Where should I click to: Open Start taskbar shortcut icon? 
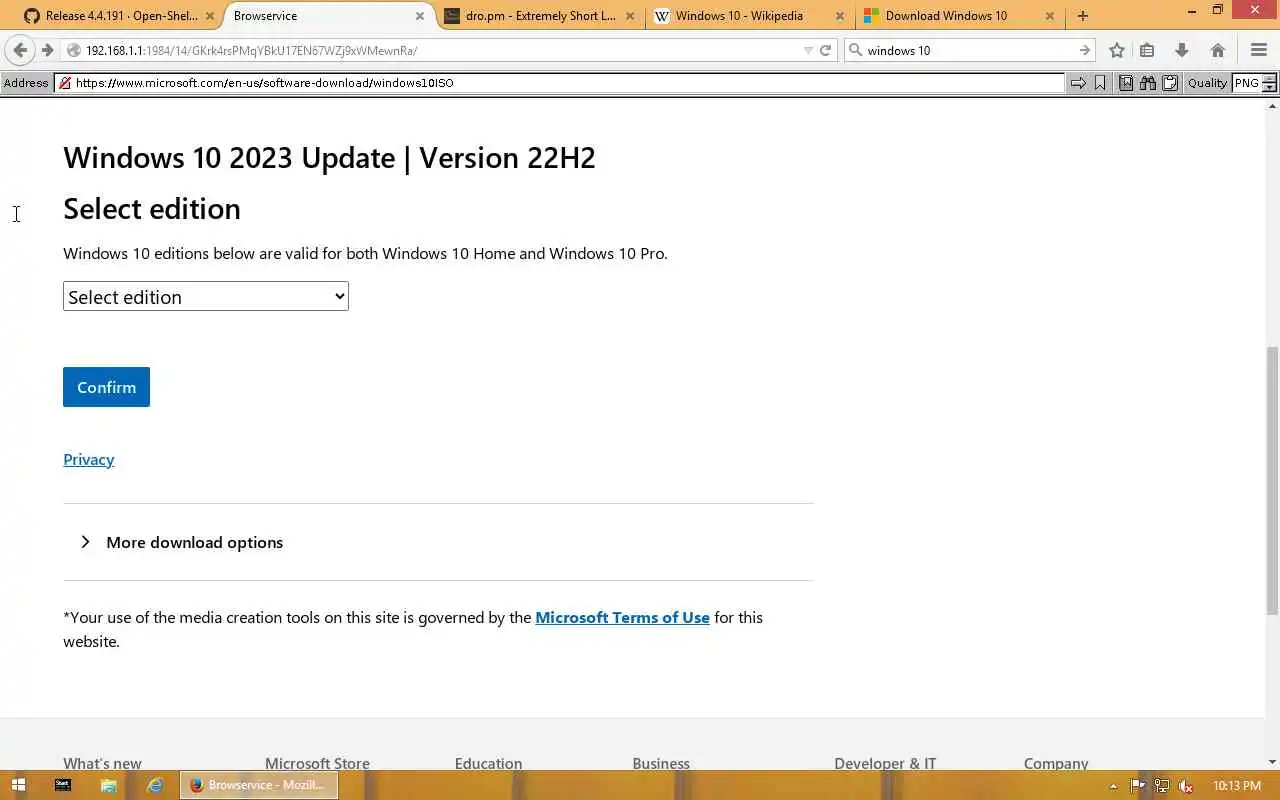63,785
